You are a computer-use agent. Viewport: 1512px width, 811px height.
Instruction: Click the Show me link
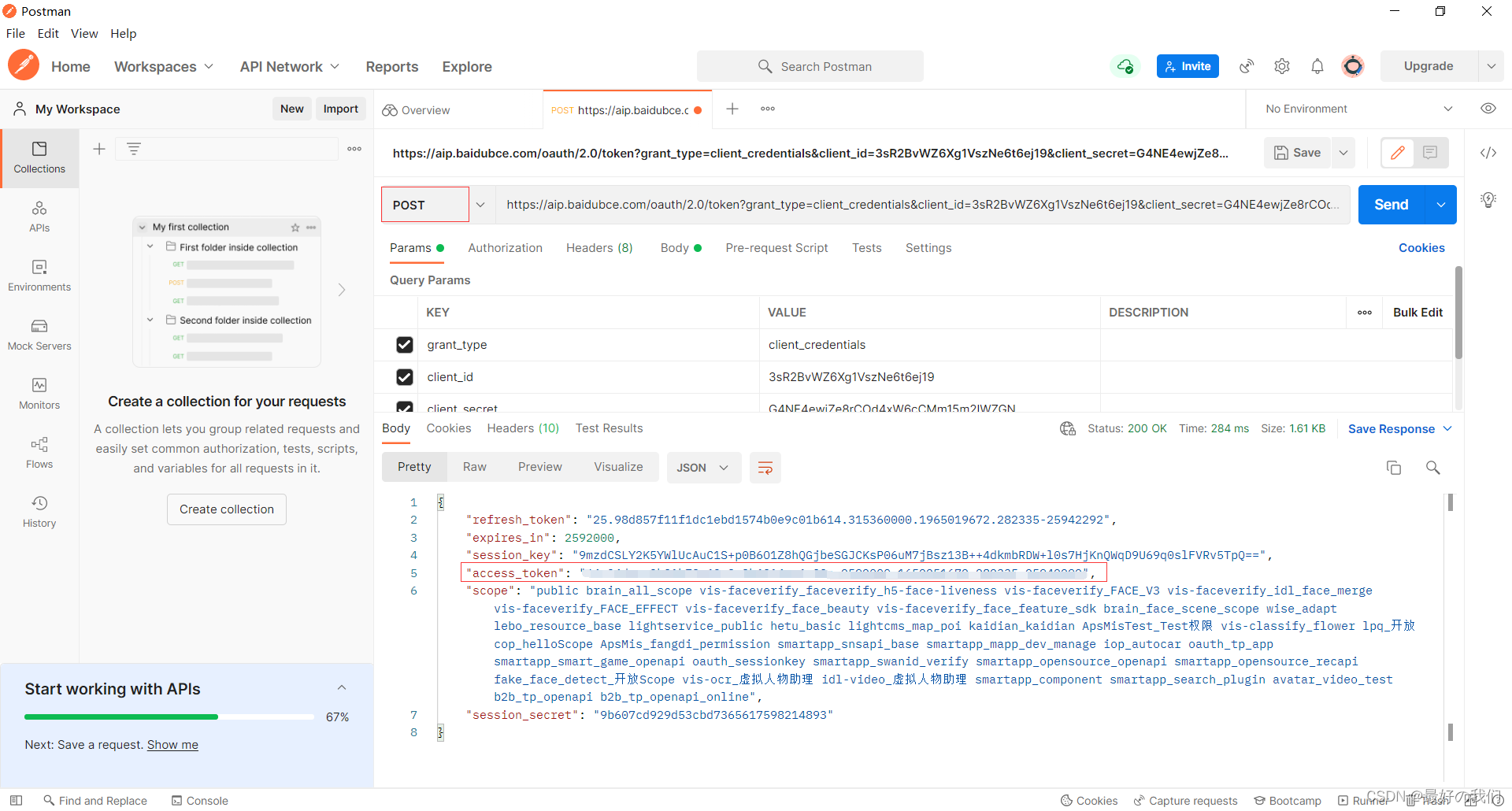[172, 745]
